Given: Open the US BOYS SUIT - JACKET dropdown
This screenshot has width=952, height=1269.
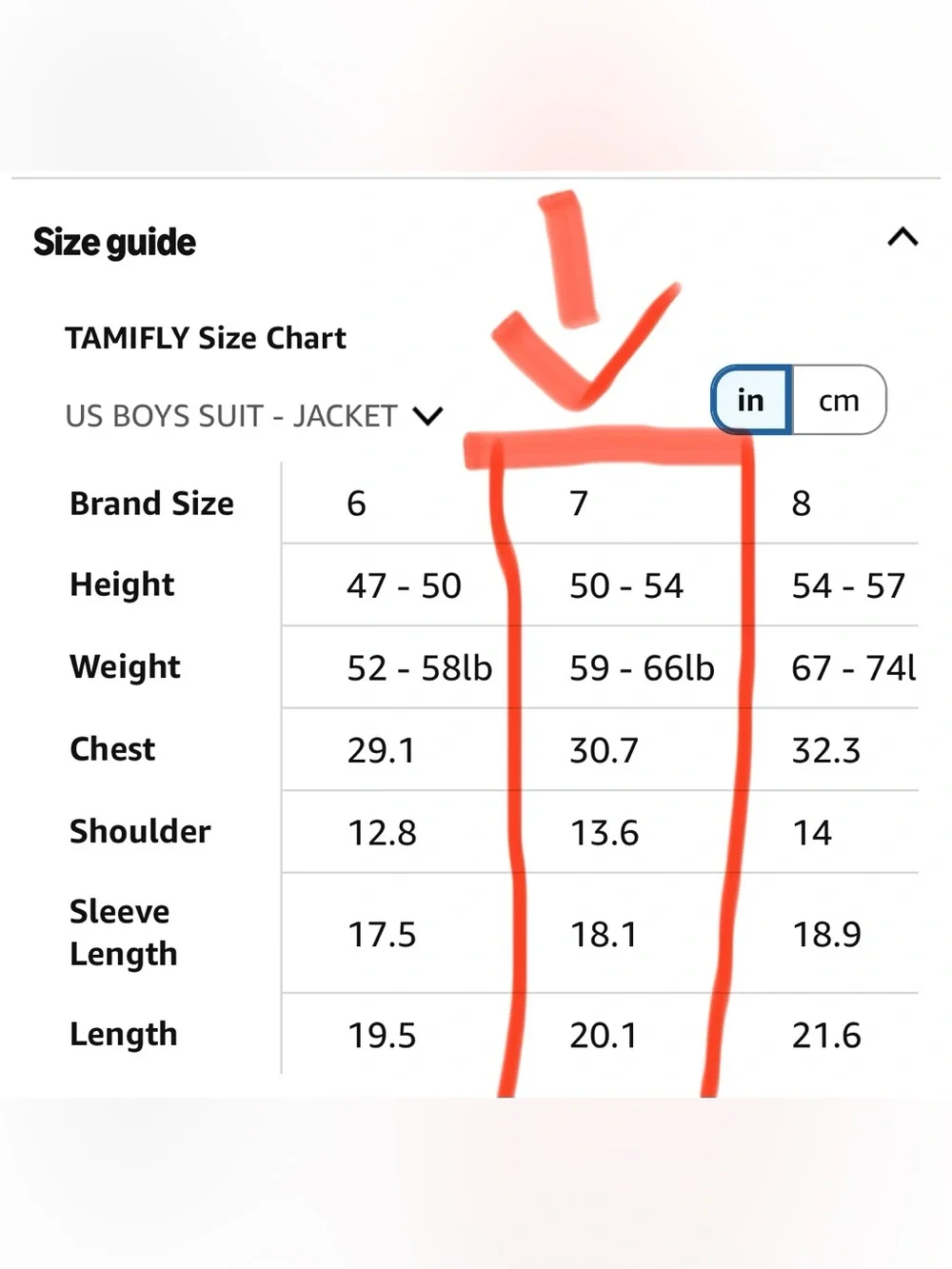Looking at the screenshot, I should coord(254,416).
